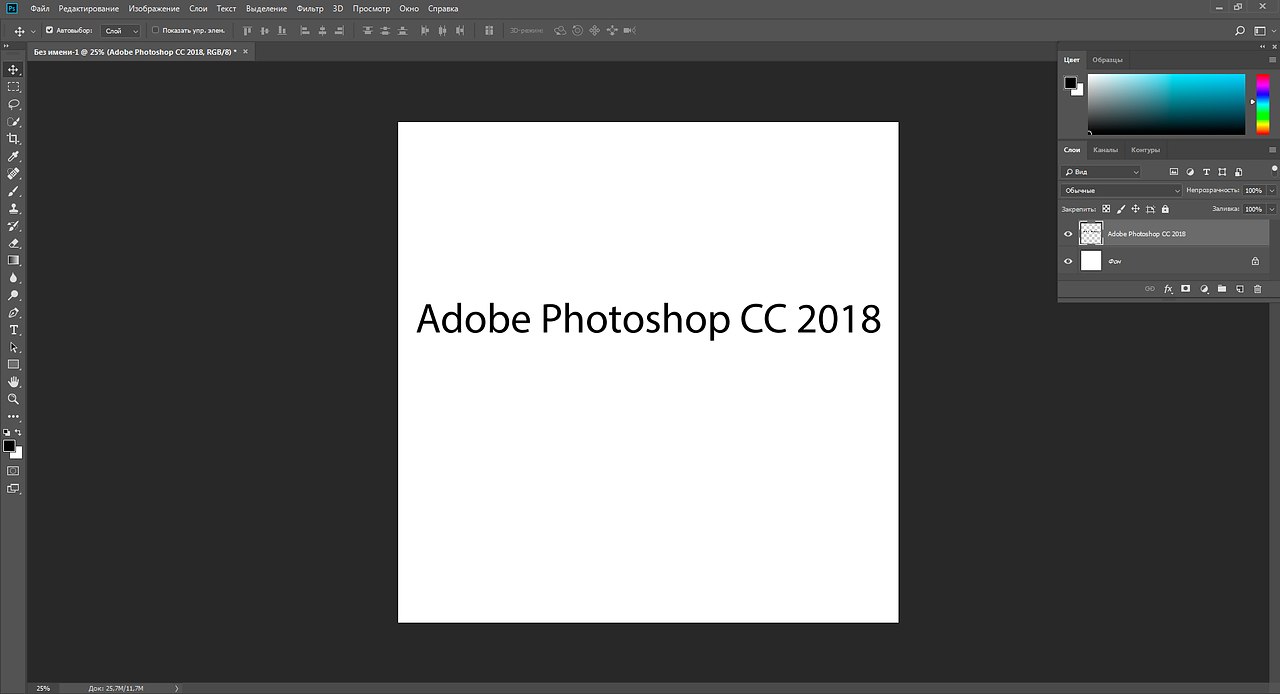
Task: Select the Crop tool
Action: point(14,139)
